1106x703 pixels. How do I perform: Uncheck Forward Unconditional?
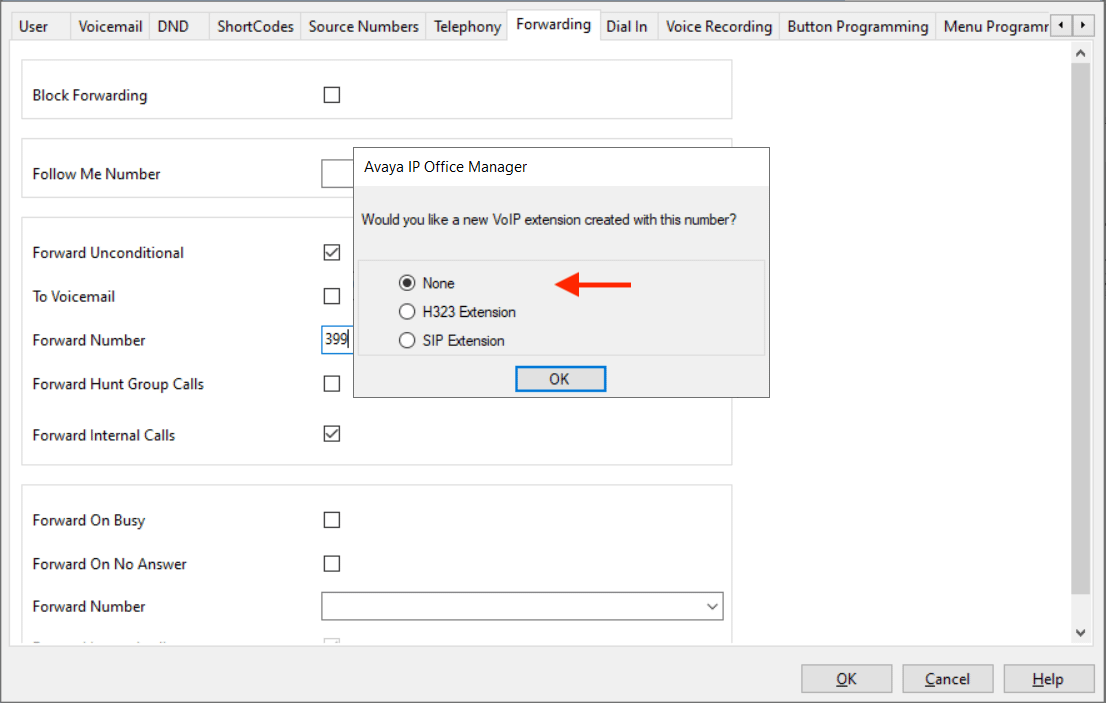click(x=332, y=253)
